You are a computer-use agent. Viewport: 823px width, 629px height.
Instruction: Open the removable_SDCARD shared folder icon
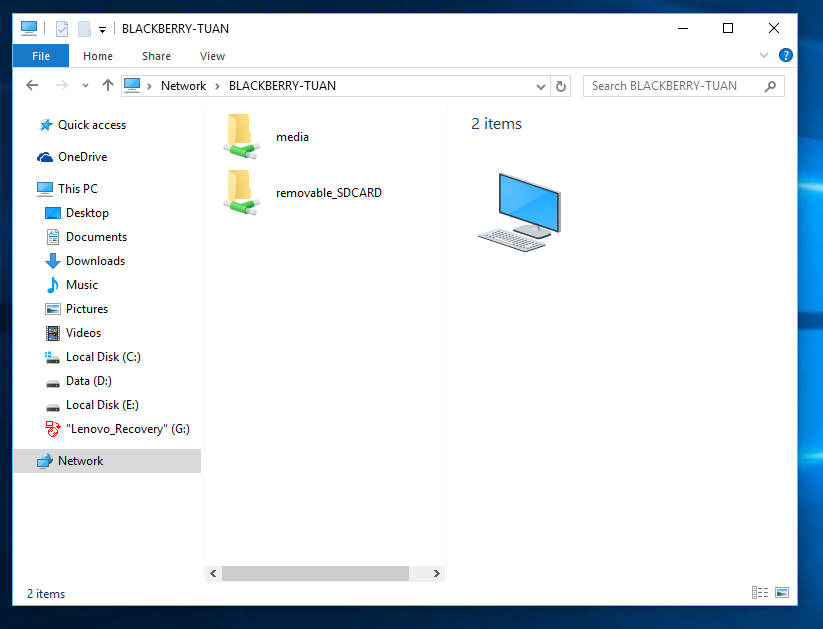click(x=240, y=193)
